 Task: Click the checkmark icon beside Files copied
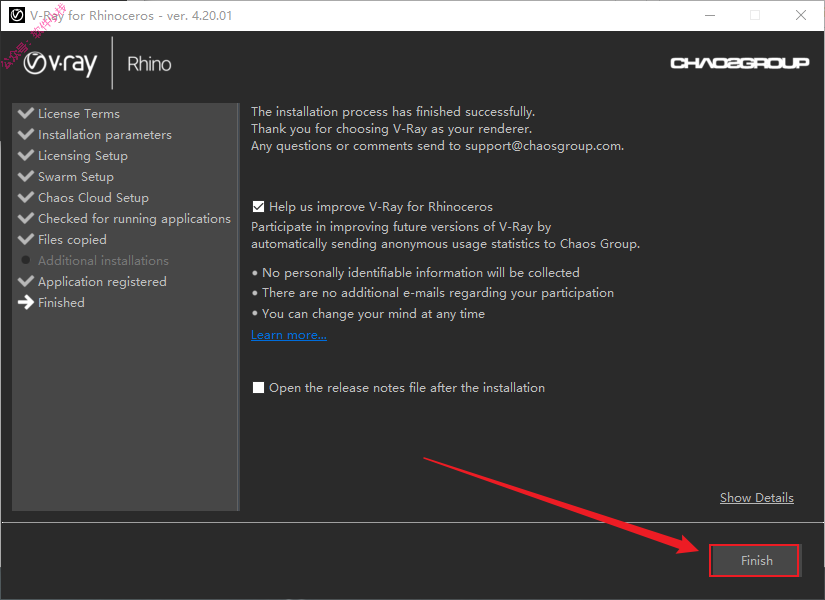click(x=26, y=239)
